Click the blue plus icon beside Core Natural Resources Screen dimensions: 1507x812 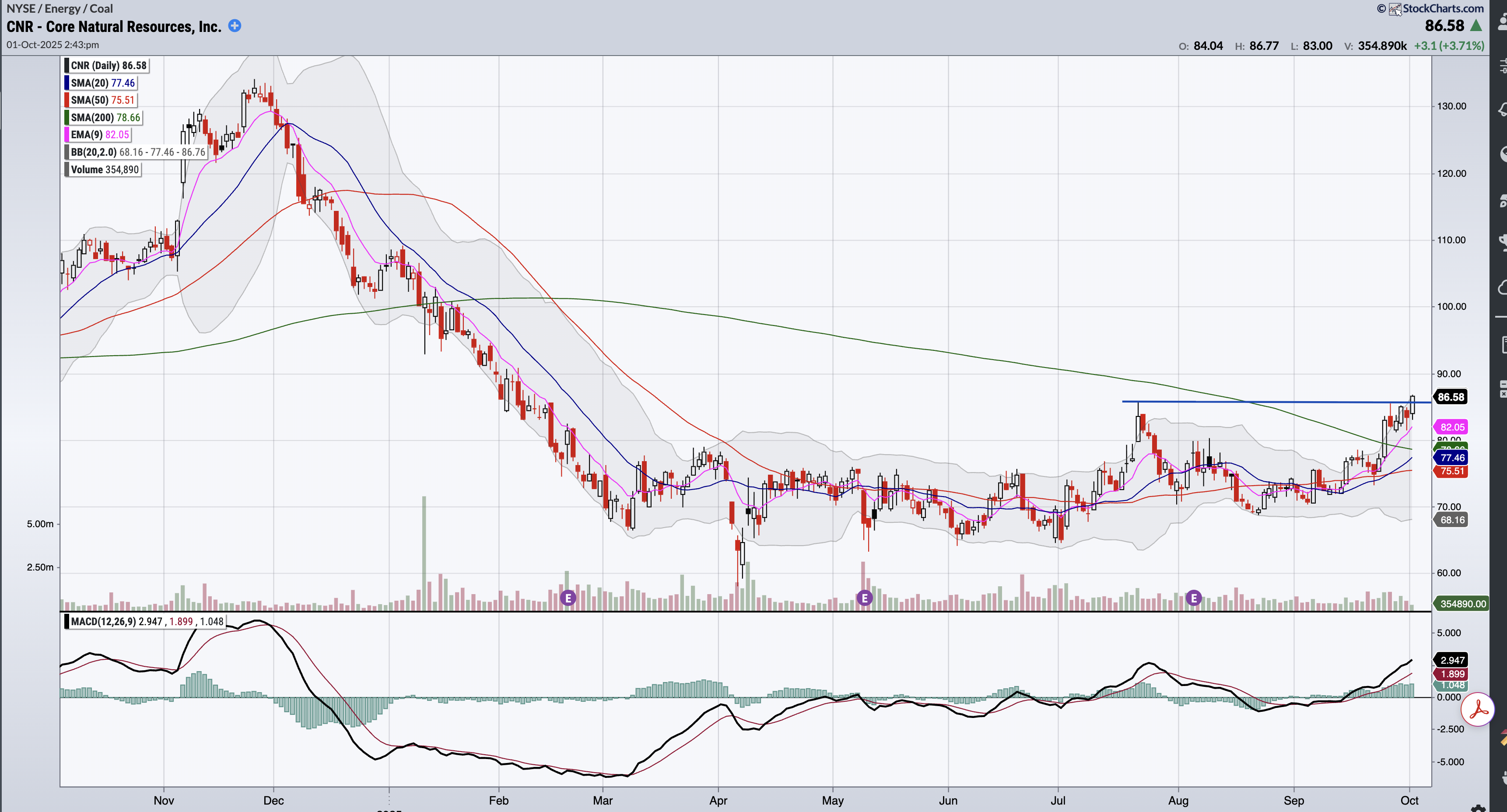click(235, 26)
